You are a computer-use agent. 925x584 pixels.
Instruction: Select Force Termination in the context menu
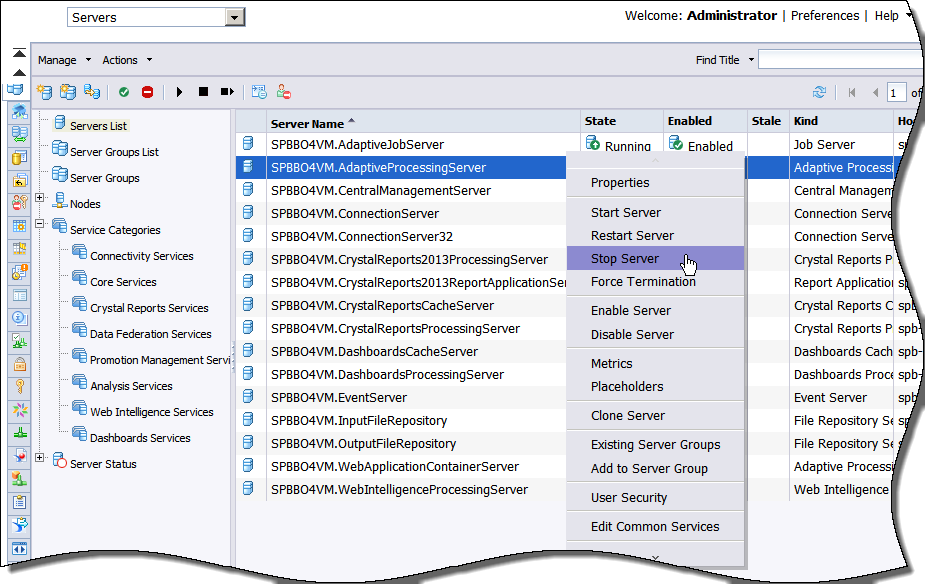point(643,281)
